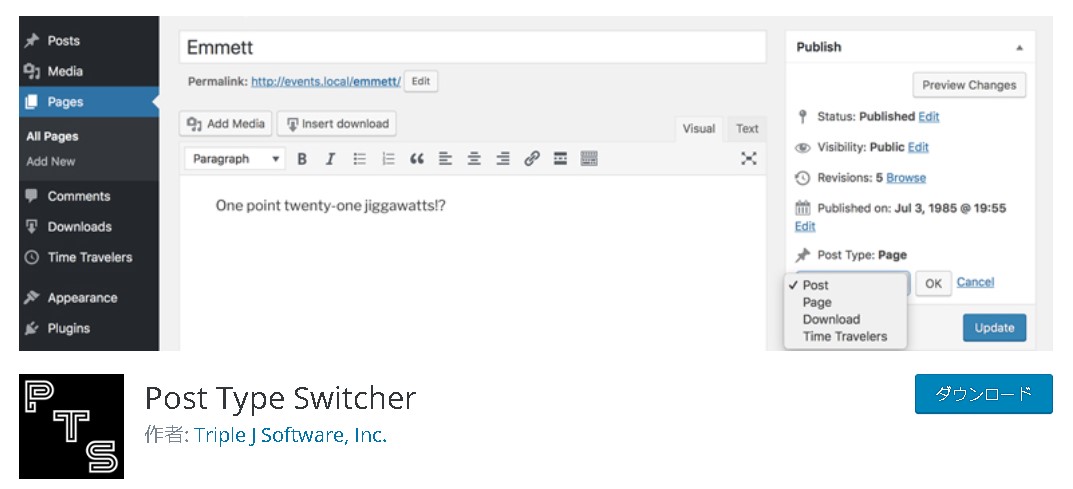This screenshot has width=1073, height=489.
Task: Toggle bold formatting in editor toolbar
Action: pyautogui.click(x=302, y=159)
